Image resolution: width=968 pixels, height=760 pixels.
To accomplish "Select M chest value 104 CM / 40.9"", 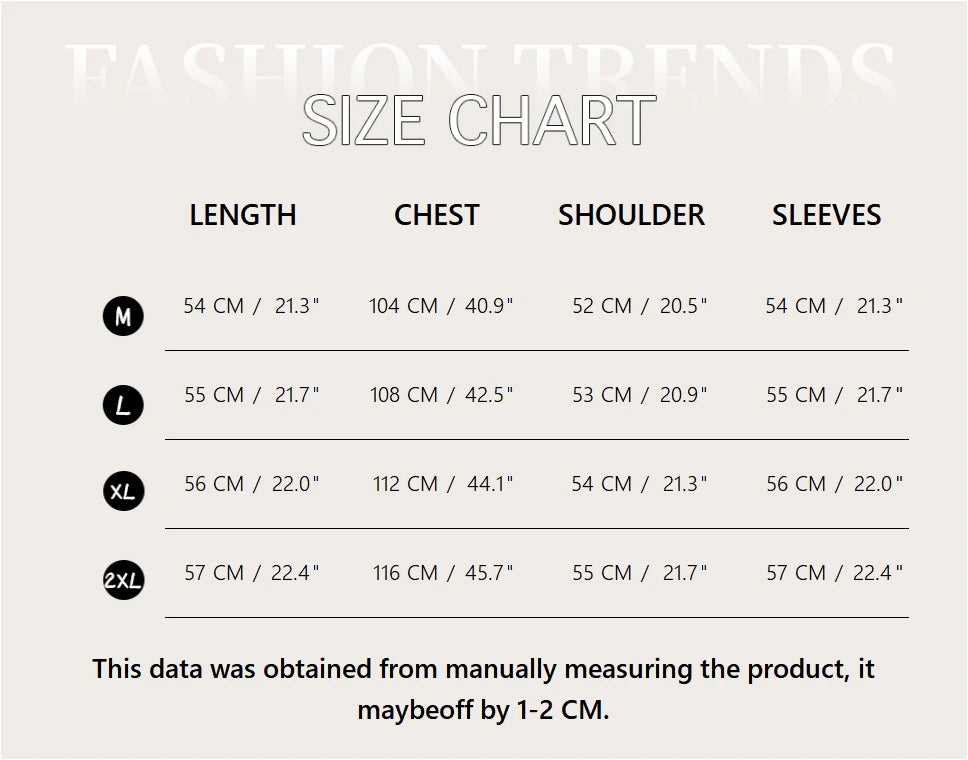I will coord(441,306).
